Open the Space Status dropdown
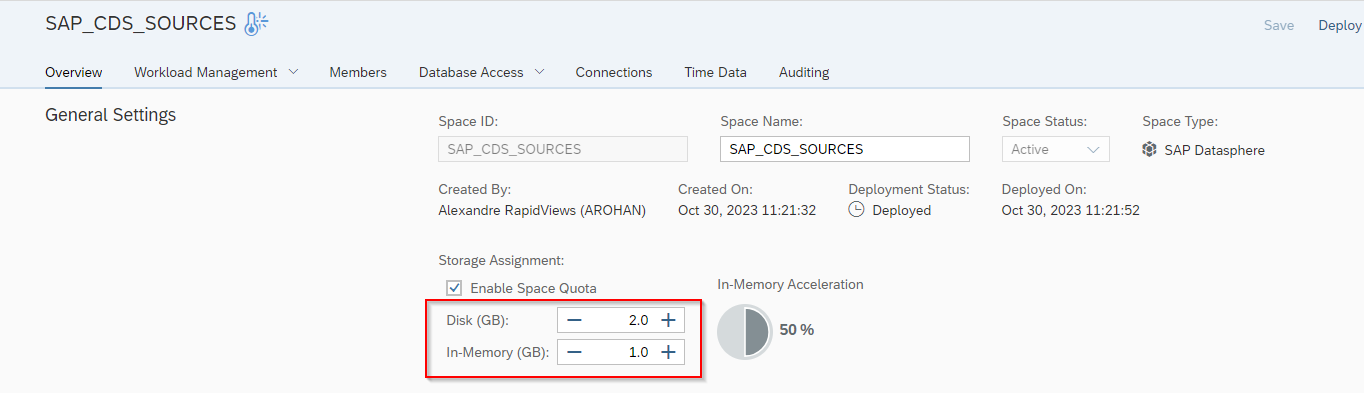 click(1056, 149)
